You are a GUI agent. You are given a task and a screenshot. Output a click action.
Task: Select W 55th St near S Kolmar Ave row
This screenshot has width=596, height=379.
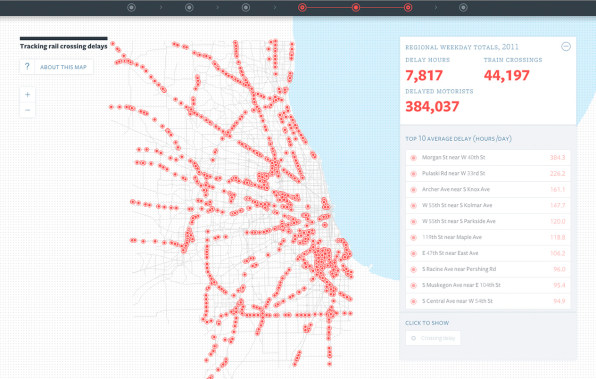tap(488, 205)
